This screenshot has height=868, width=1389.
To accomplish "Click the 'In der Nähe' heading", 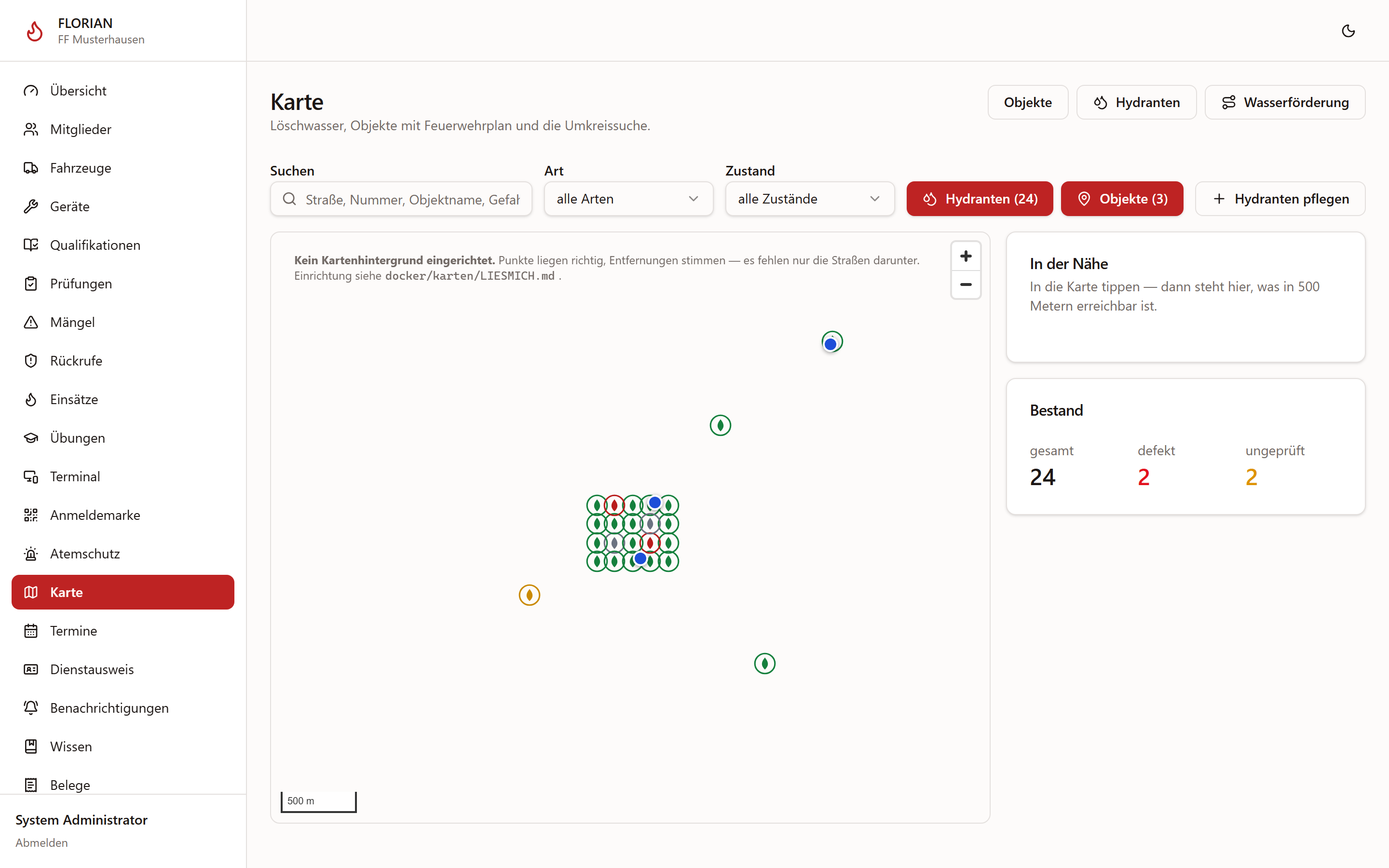I will pyautogui.click(x=1069, y=263).
